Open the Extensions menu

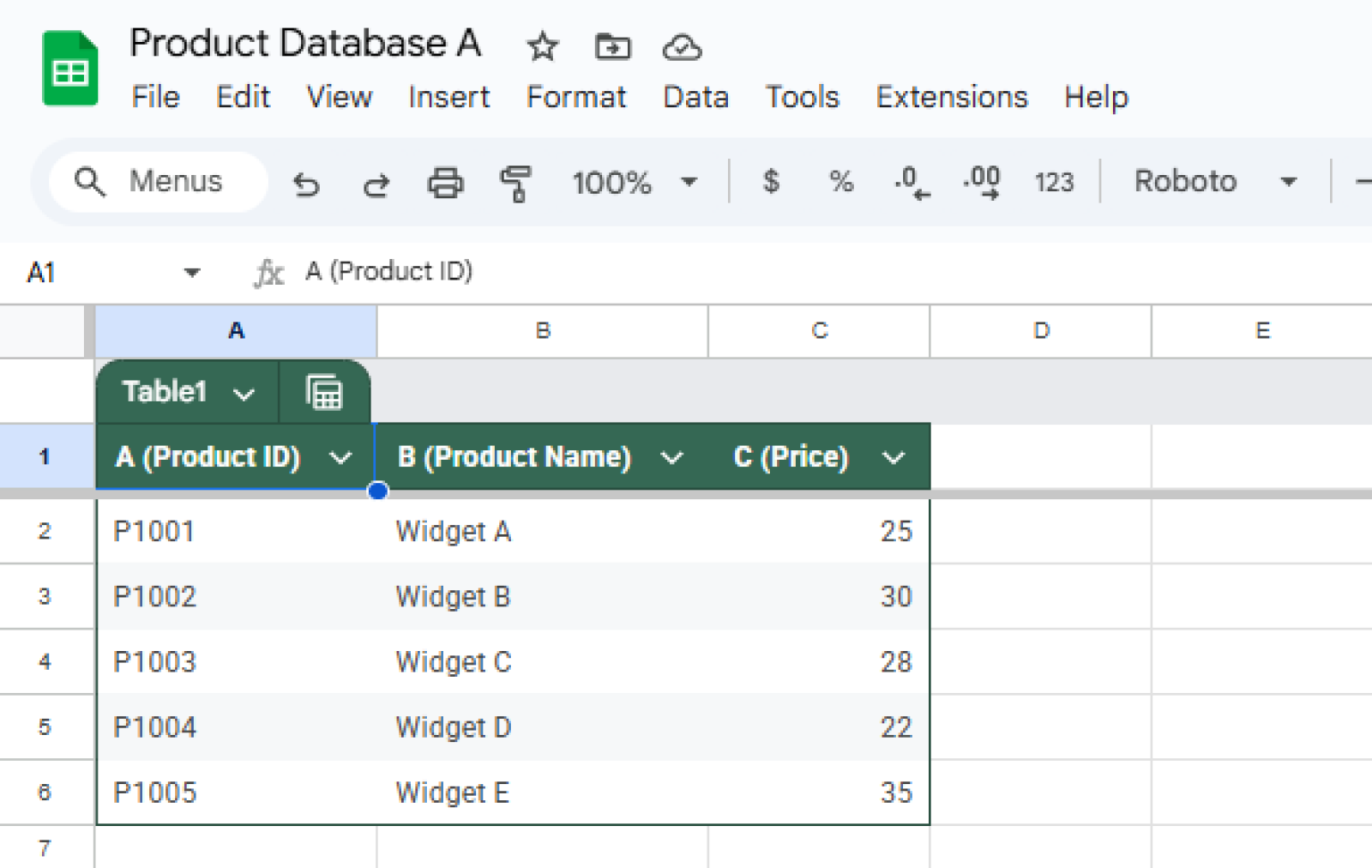point(951,97)
